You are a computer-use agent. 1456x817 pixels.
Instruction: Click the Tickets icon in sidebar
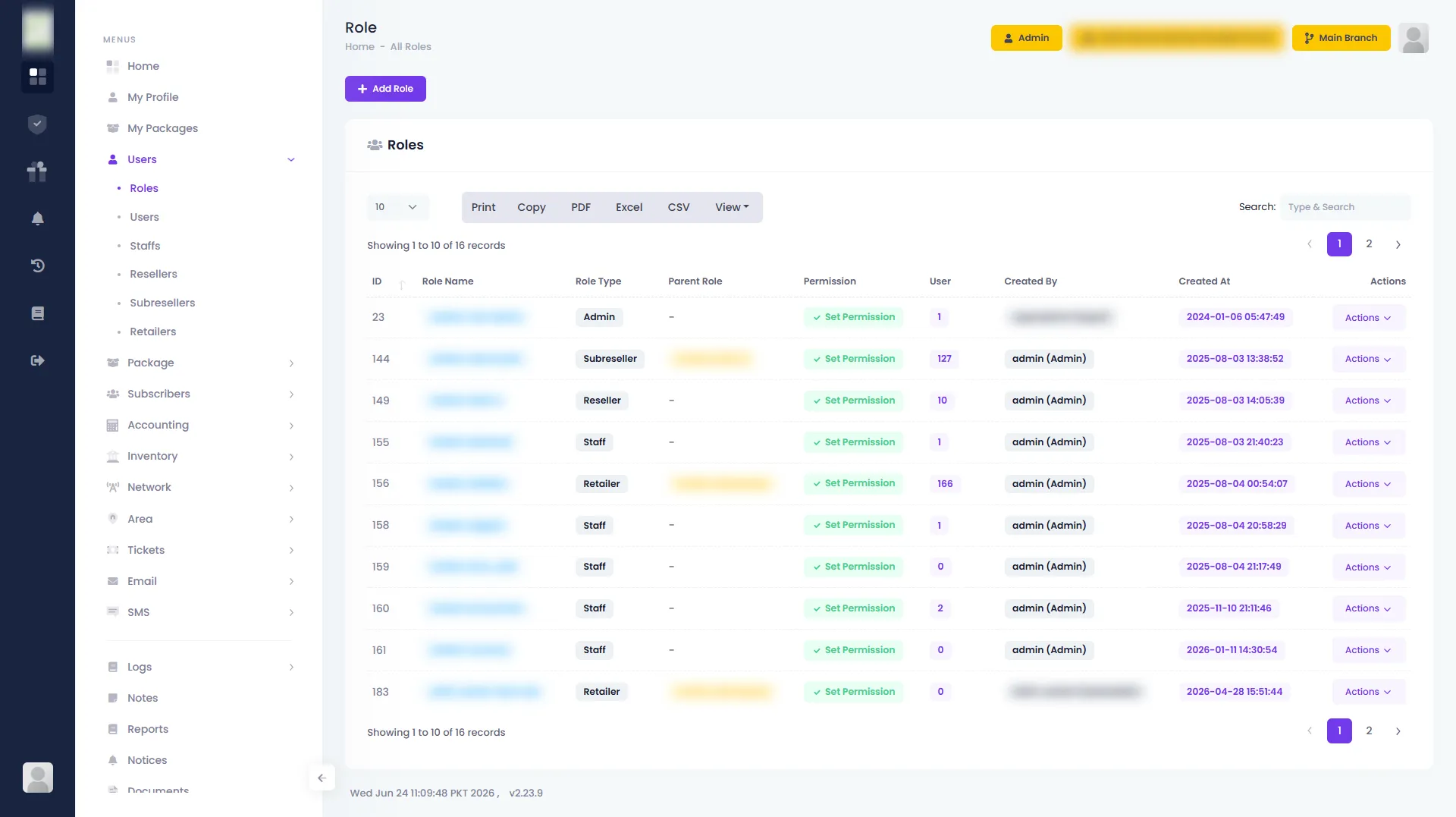[113, 550]
